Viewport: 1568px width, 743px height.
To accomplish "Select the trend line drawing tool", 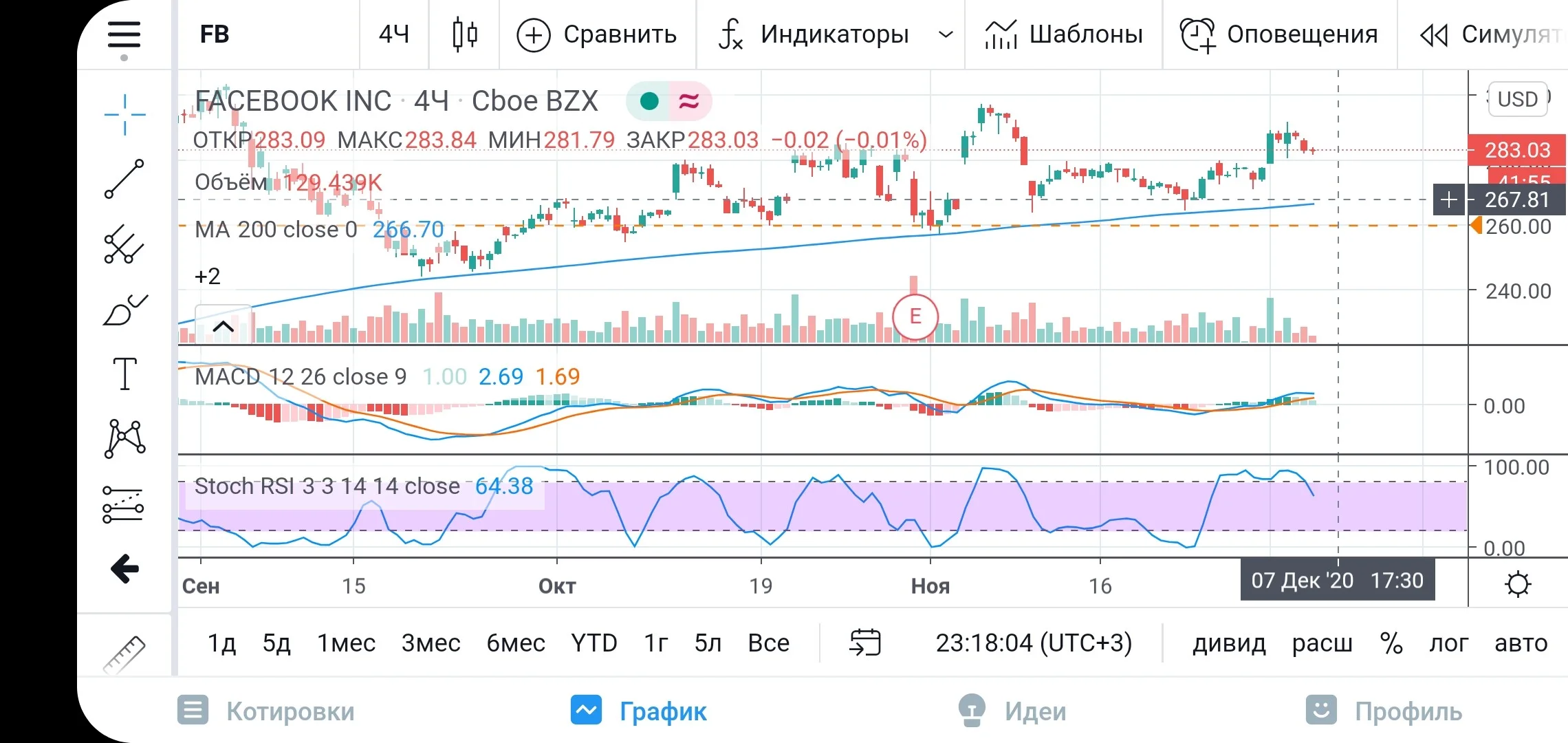I will pos(124,179).
